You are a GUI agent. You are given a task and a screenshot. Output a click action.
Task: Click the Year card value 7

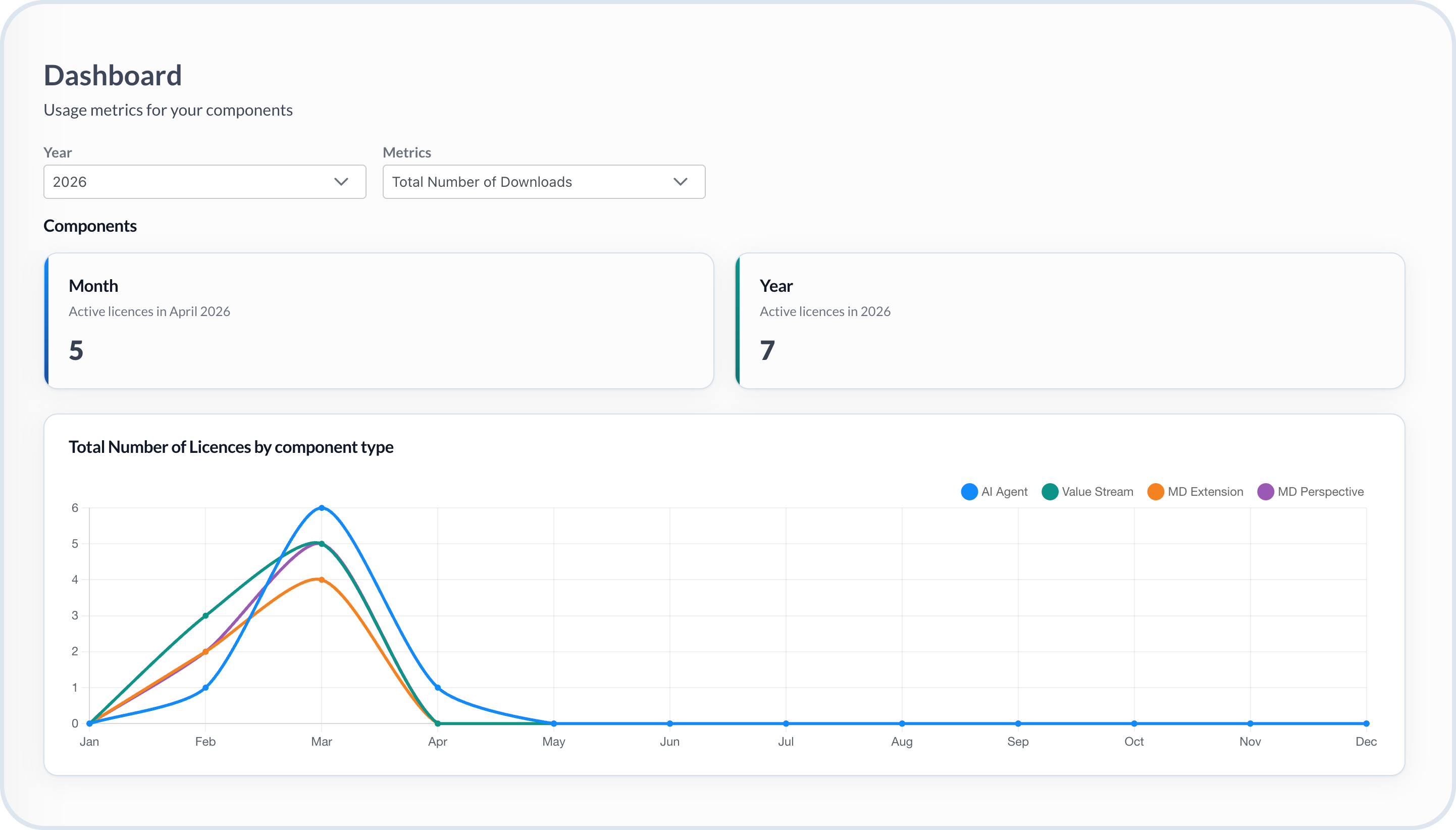(x=767, y=350)
